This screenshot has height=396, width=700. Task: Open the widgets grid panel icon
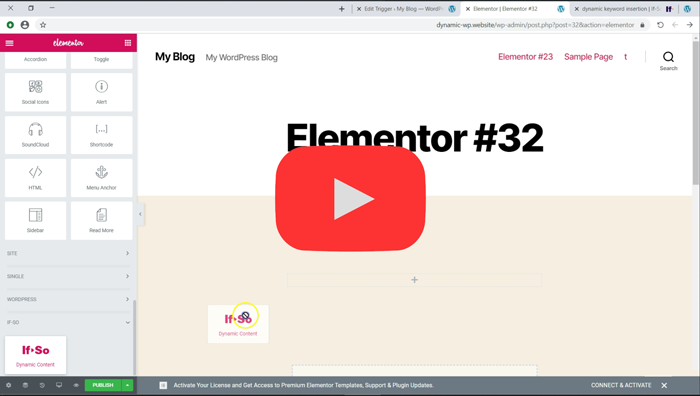(128, 43)
